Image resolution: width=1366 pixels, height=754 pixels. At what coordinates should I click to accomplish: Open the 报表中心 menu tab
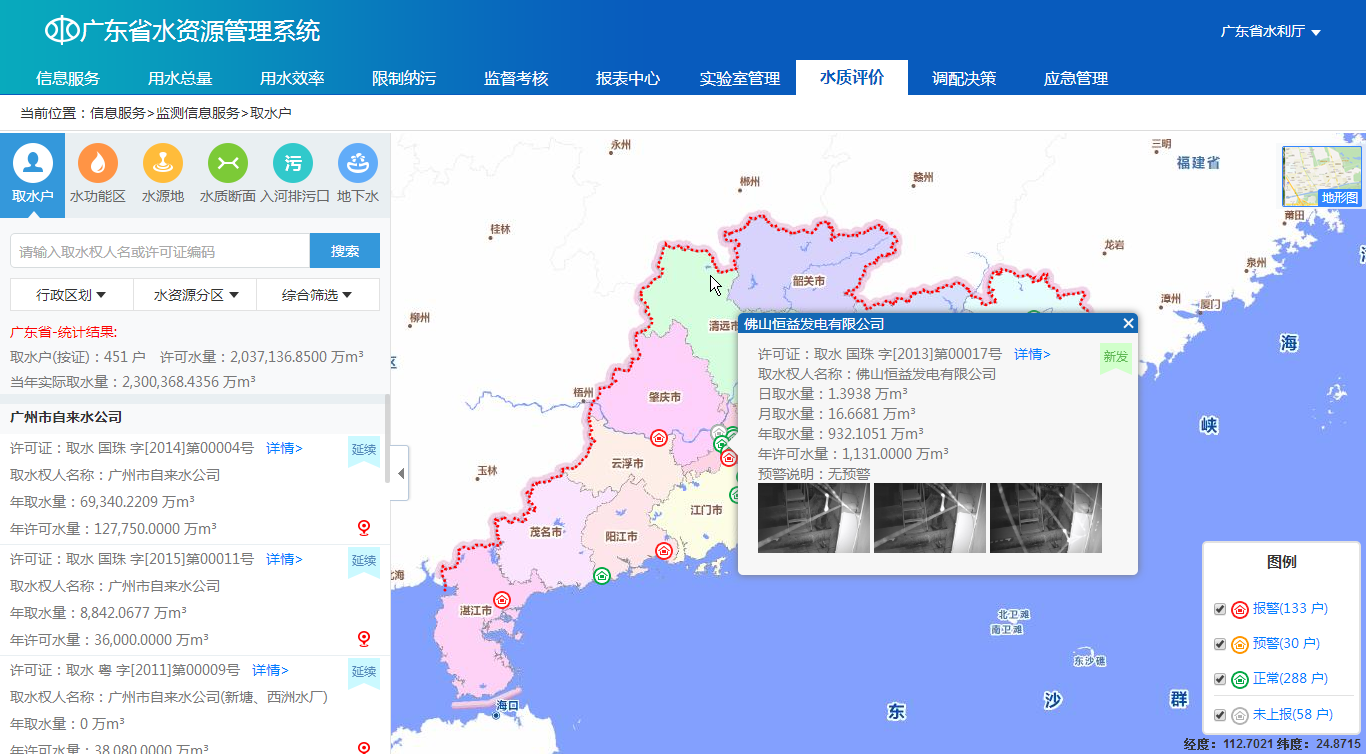[628, 78]
